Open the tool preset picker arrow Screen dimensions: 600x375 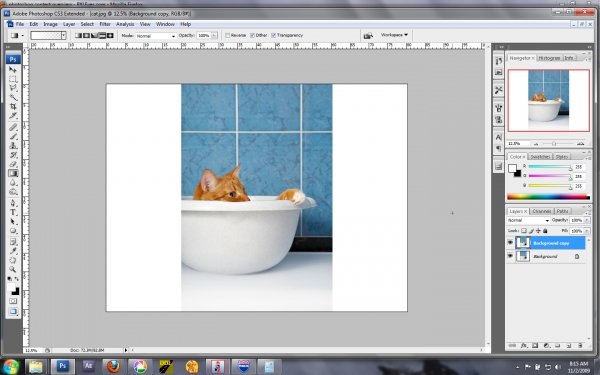23,36
